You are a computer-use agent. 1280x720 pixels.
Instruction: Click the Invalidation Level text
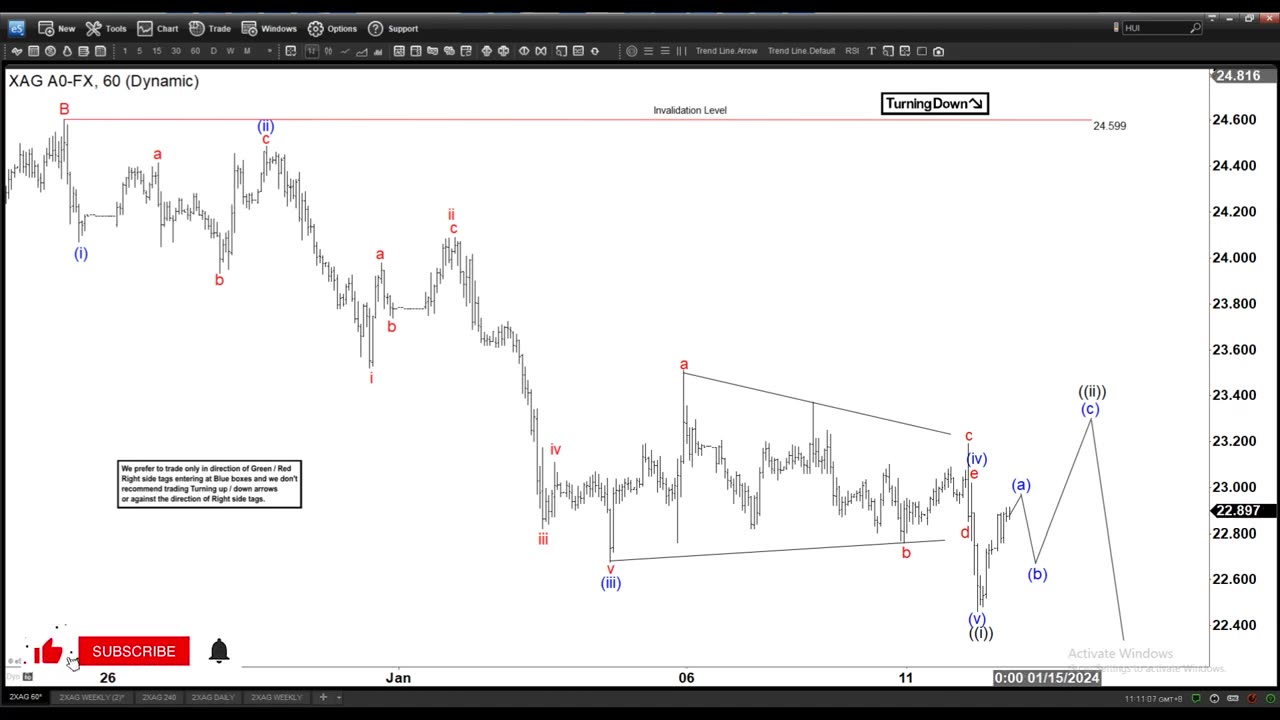(x=690, y=110)
